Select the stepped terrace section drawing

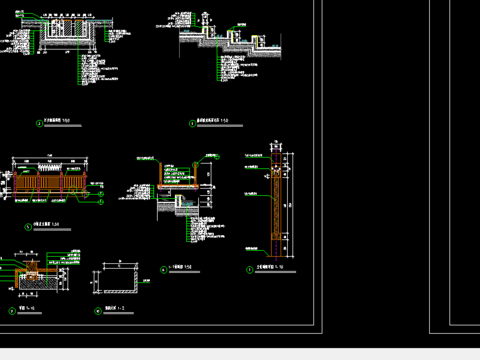click(230, 42)
